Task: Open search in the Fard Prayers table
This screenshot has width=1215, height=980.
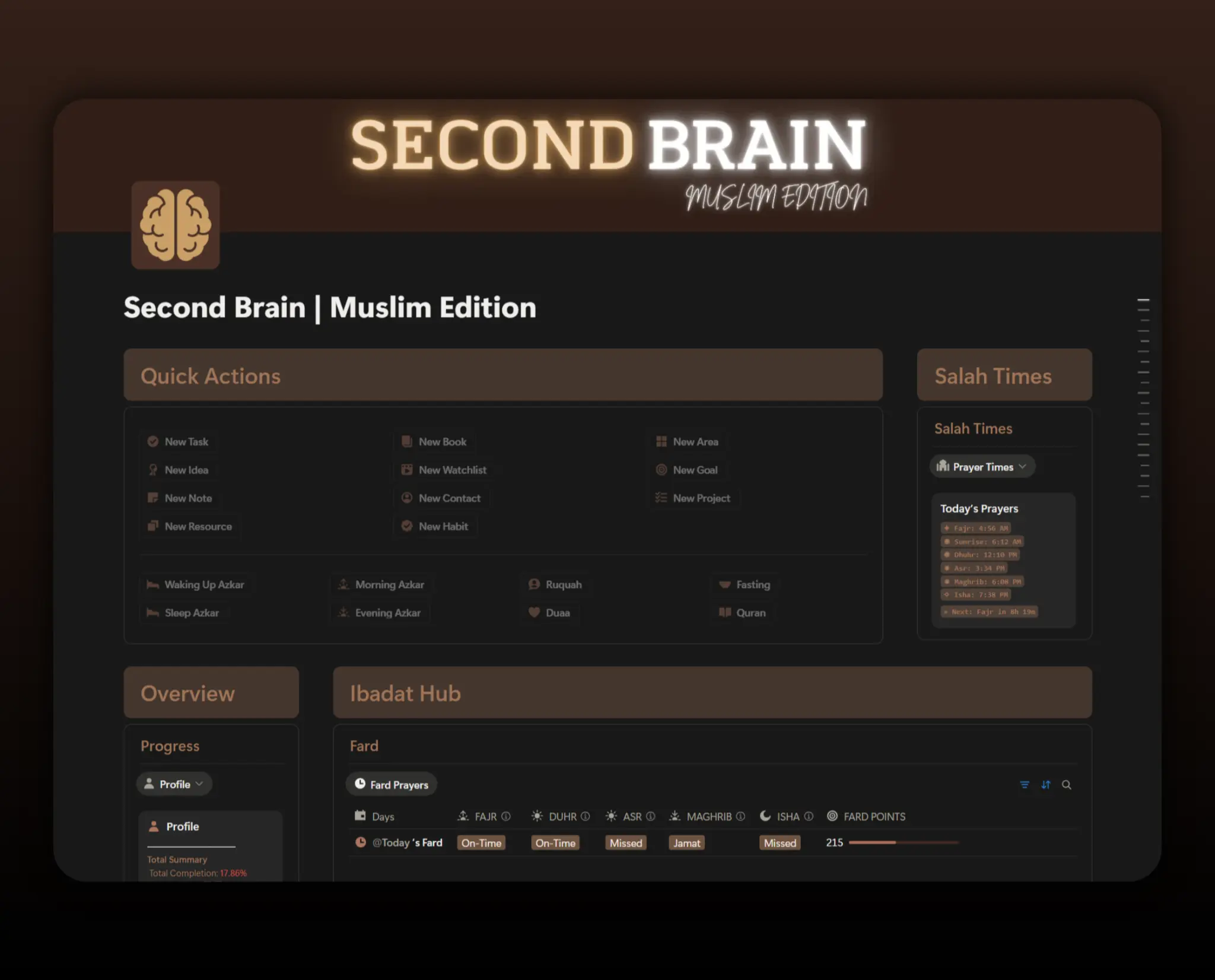Action: [1067, 784]
